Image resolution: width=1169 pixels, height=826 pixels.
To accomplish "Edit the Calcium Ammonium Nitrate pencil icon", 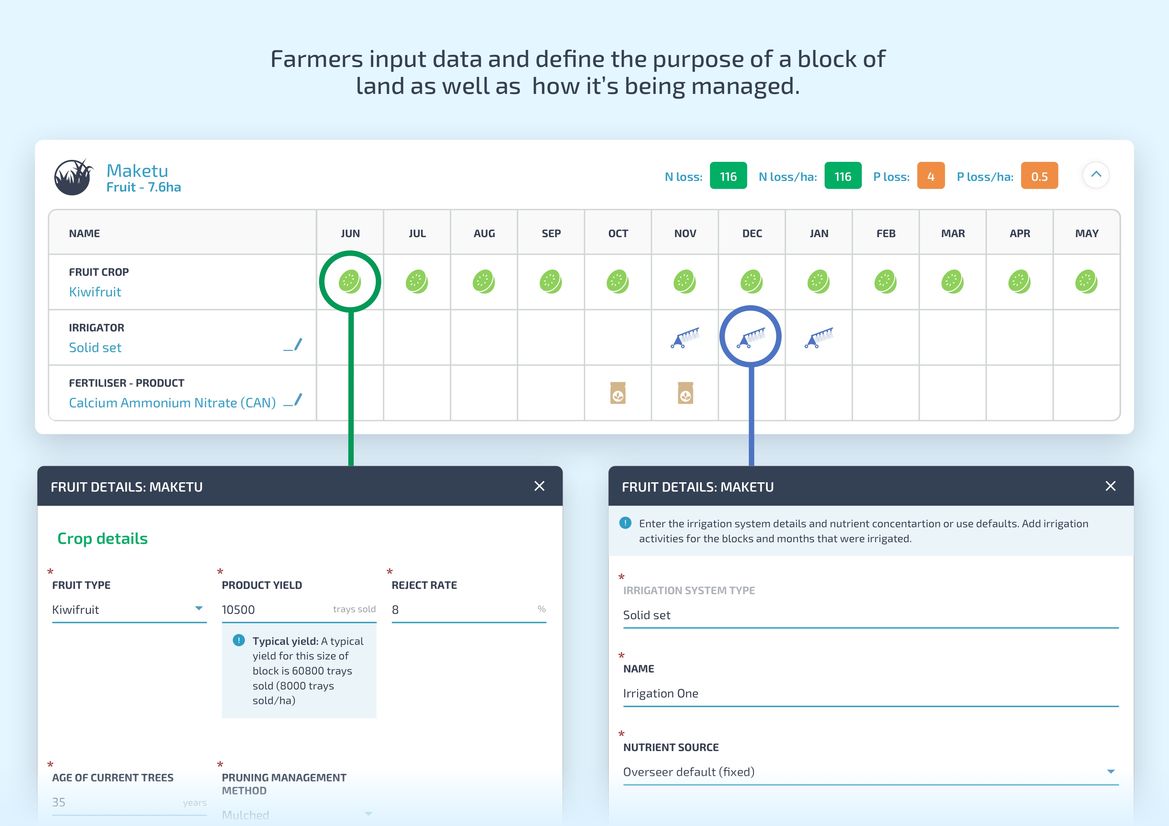I will (x=292, y=401).
